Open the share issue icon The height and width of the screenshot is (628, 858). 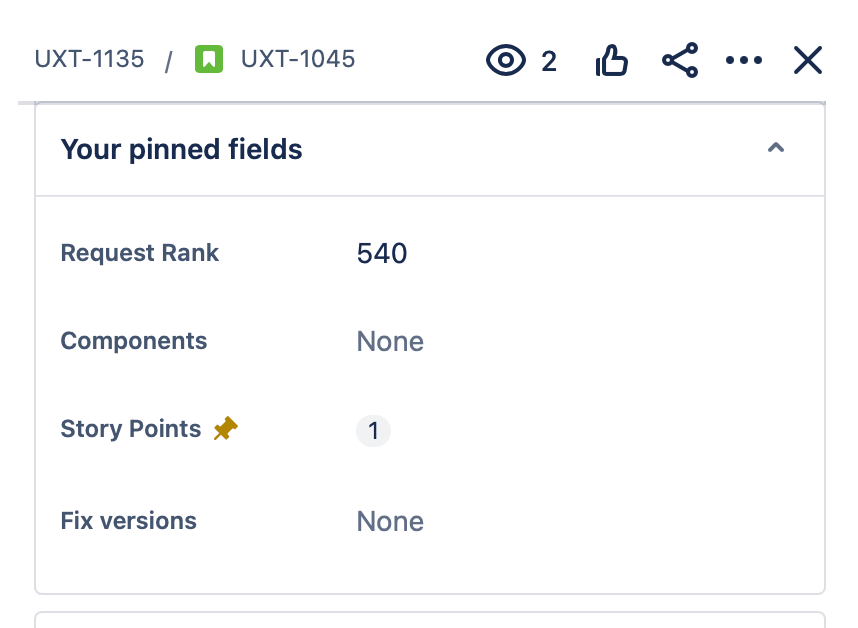click(680, 61)
